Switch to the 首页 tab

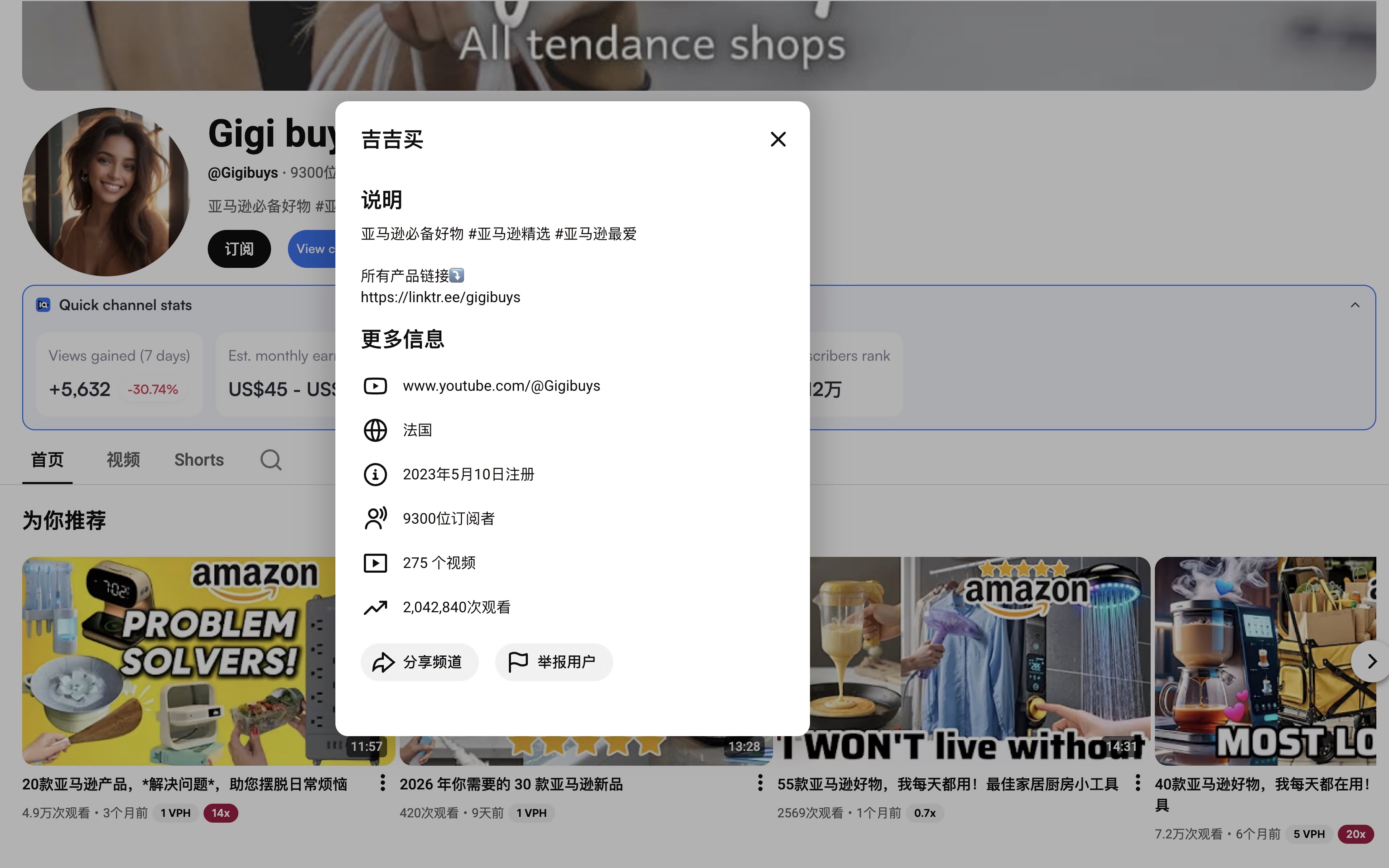pos(47,460)
